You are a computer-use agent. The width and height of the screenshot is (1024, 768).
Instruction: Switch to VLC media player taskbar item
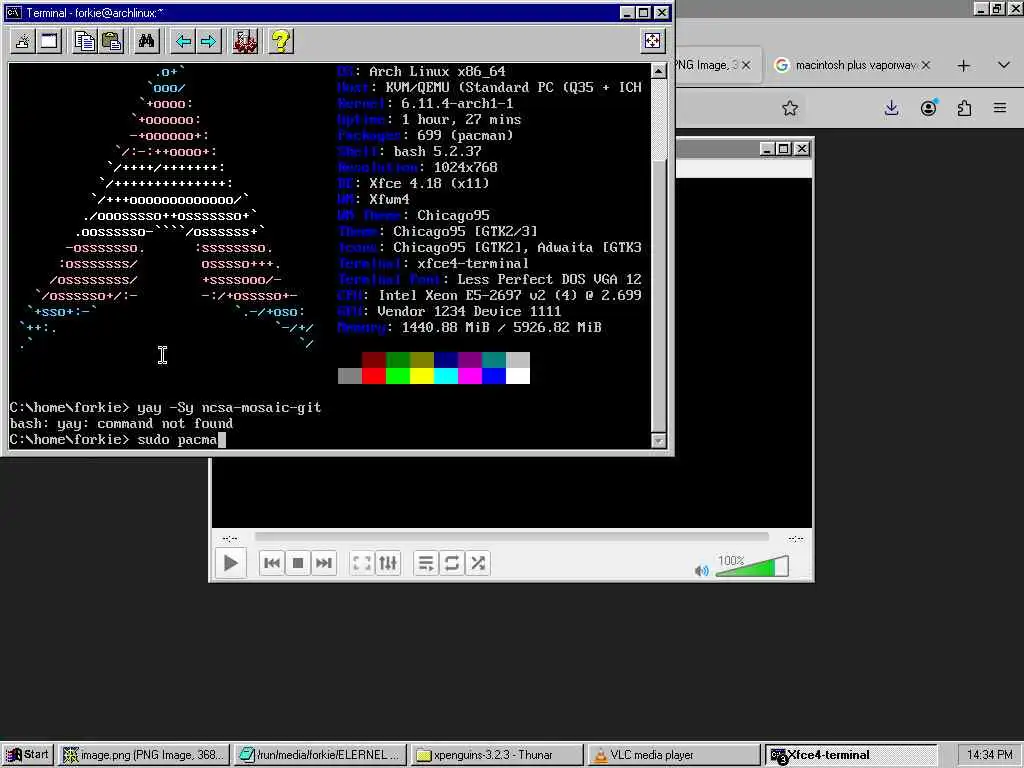673,755
